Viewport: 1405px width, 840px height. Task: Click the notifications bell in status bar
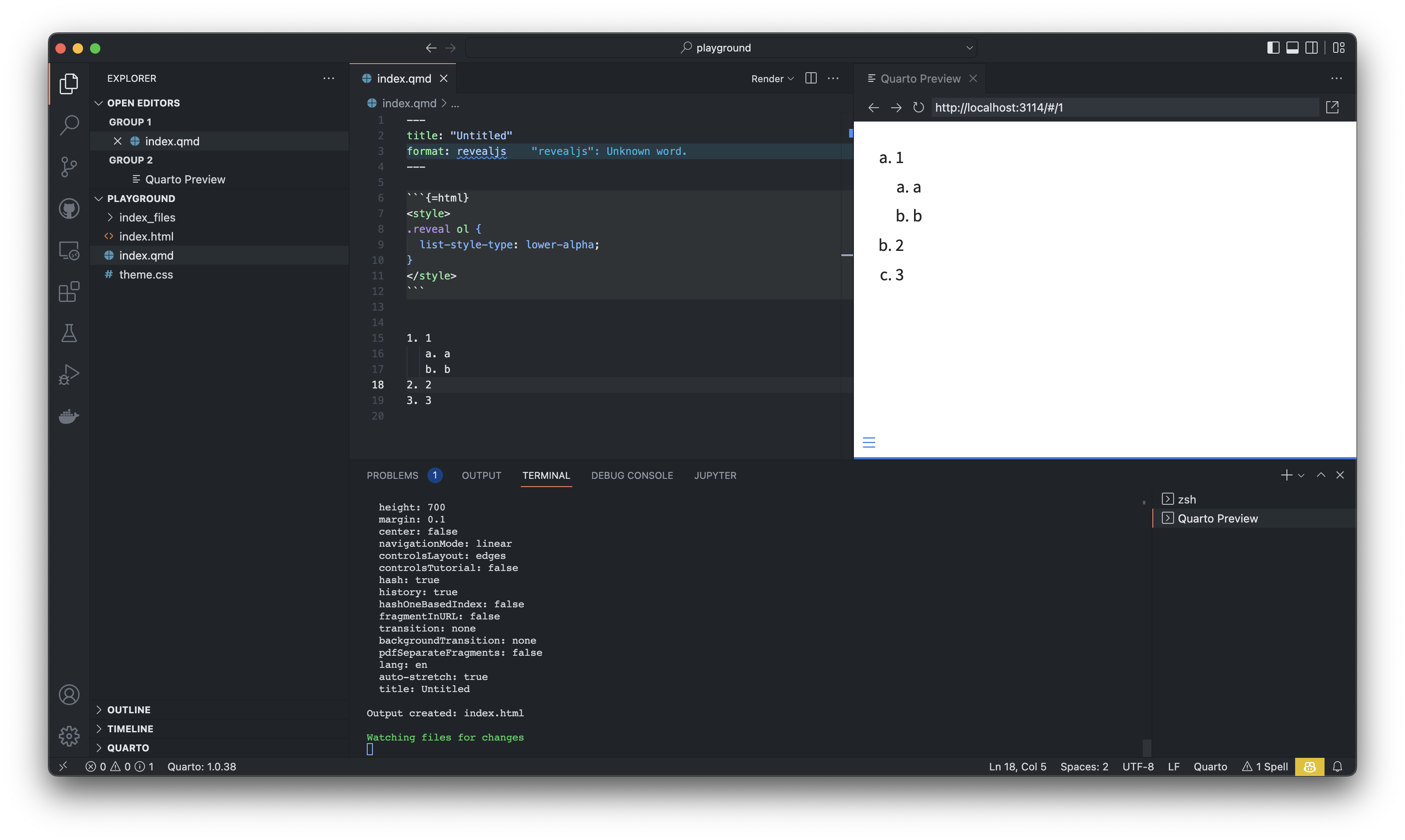pos(1337,766)
